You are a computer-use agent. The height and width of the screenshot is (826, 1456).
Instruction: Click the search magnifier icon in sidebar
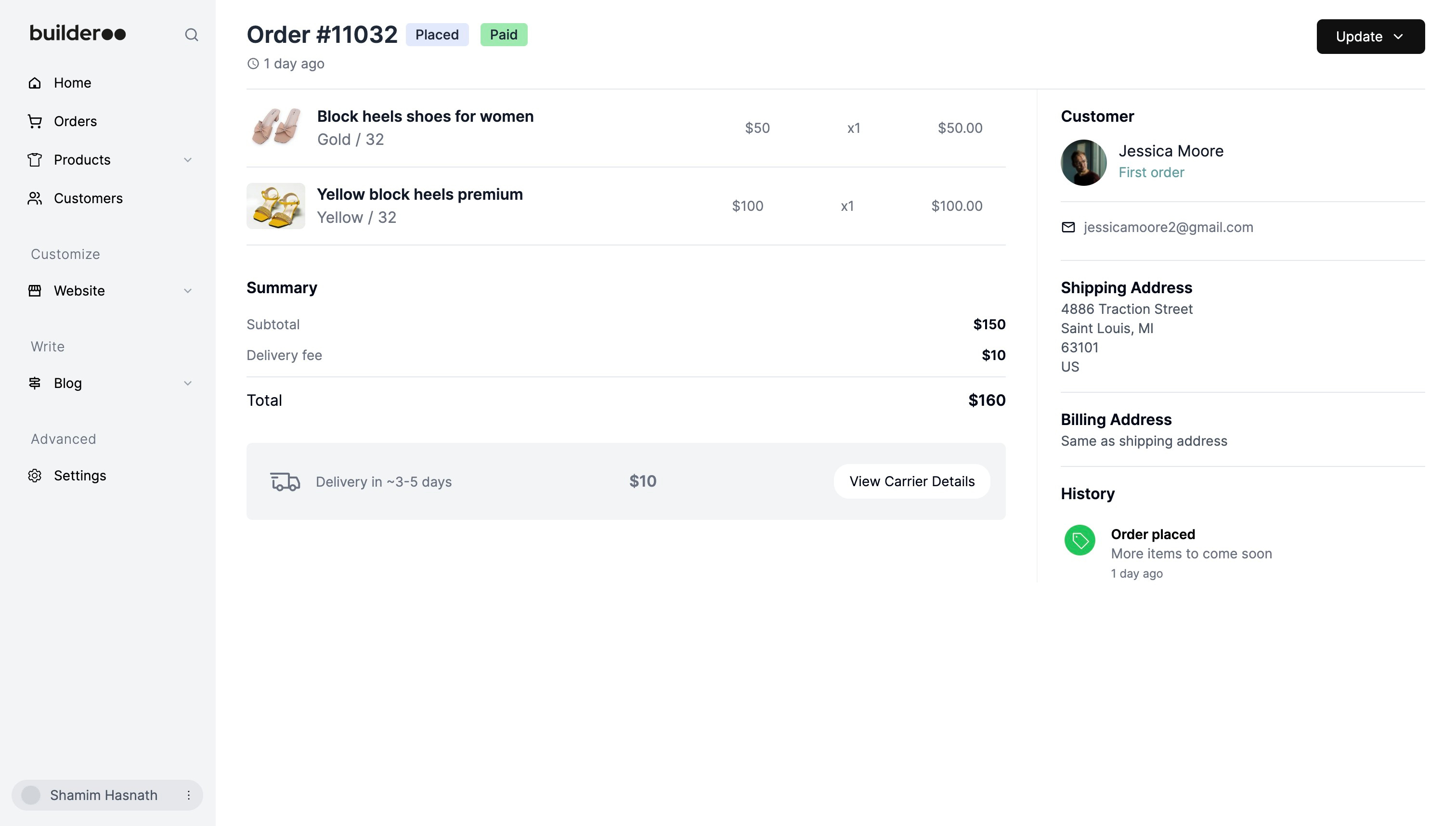click(x=191, y=35)
